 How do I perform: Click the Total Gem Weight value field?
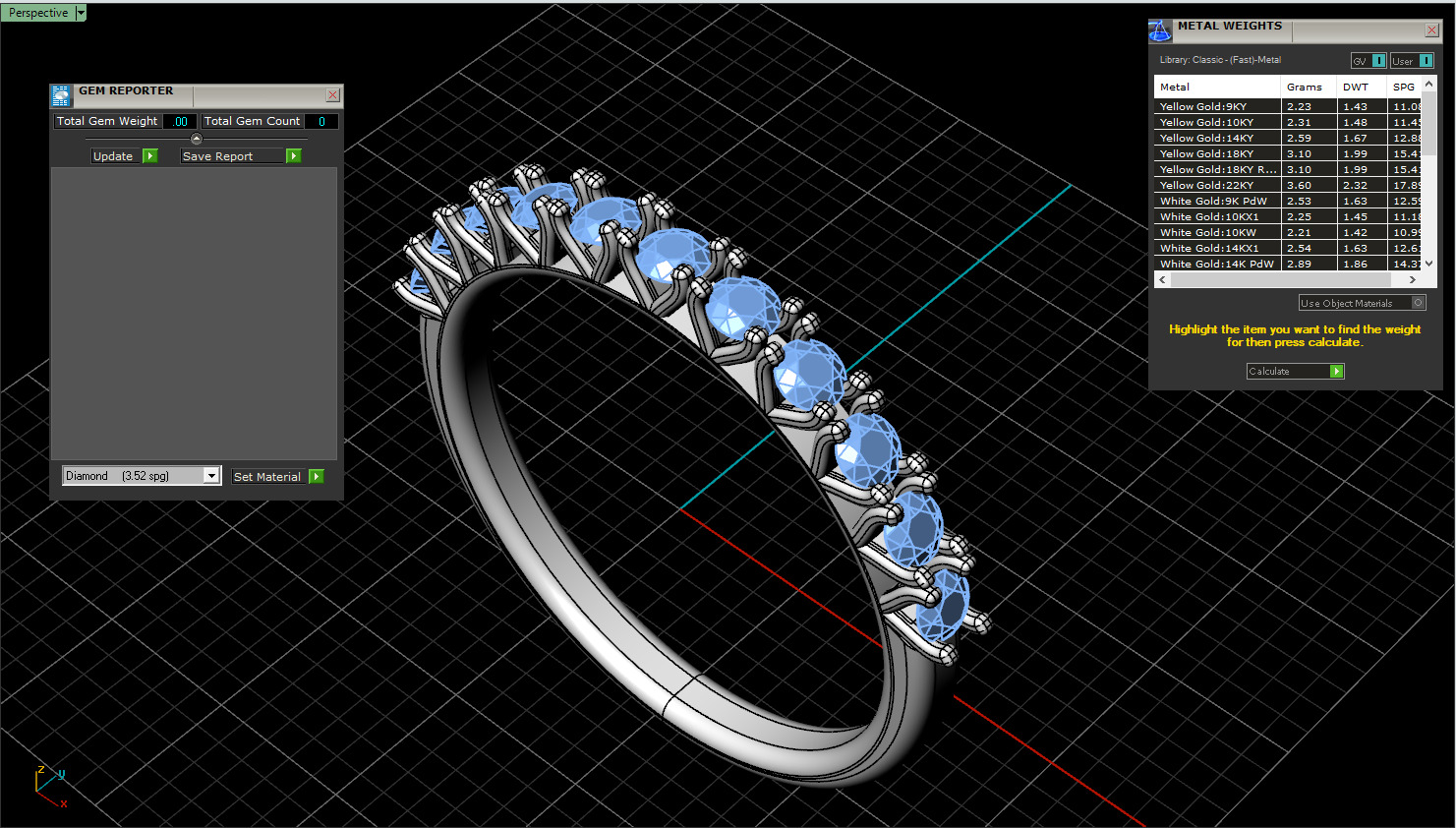click(180, 122)
